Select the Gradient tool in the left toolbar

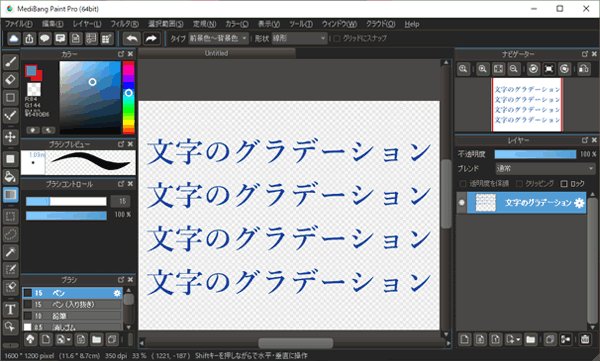point(10,194)
